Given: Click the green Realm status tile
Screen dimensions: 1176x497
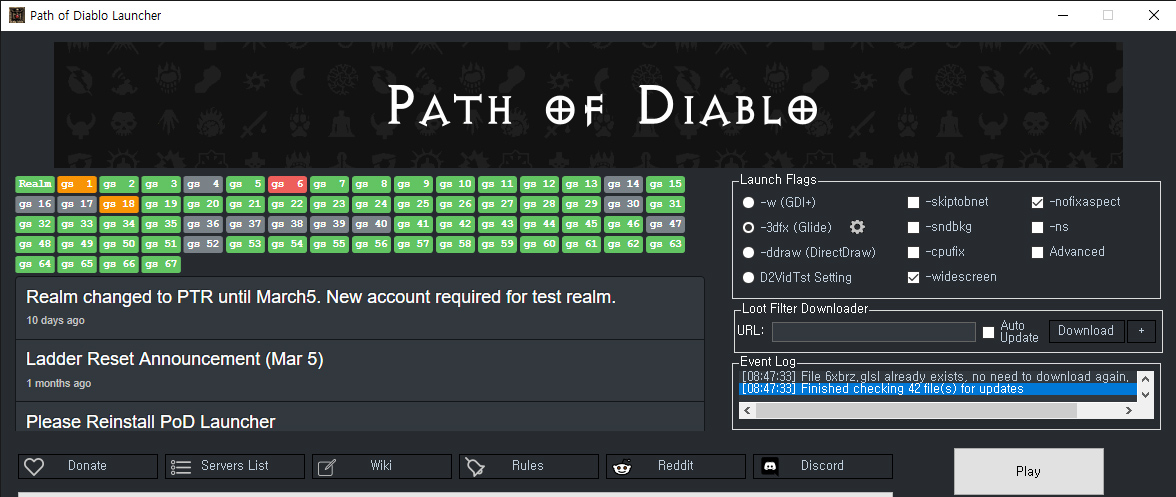Looking at the screenshot, I should click(x=35, y=184).
